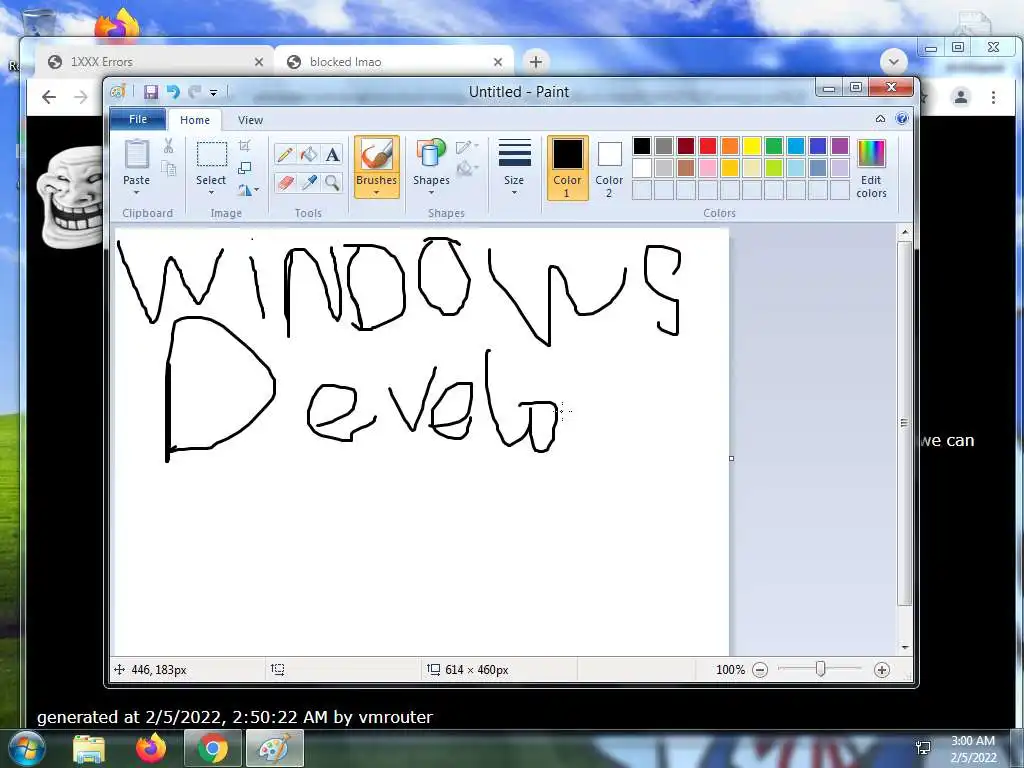Image resolution: width=1024 pixels, height=768 pixels.
Task: Select the Fill with color bucket tool
Action: [309, 155]
